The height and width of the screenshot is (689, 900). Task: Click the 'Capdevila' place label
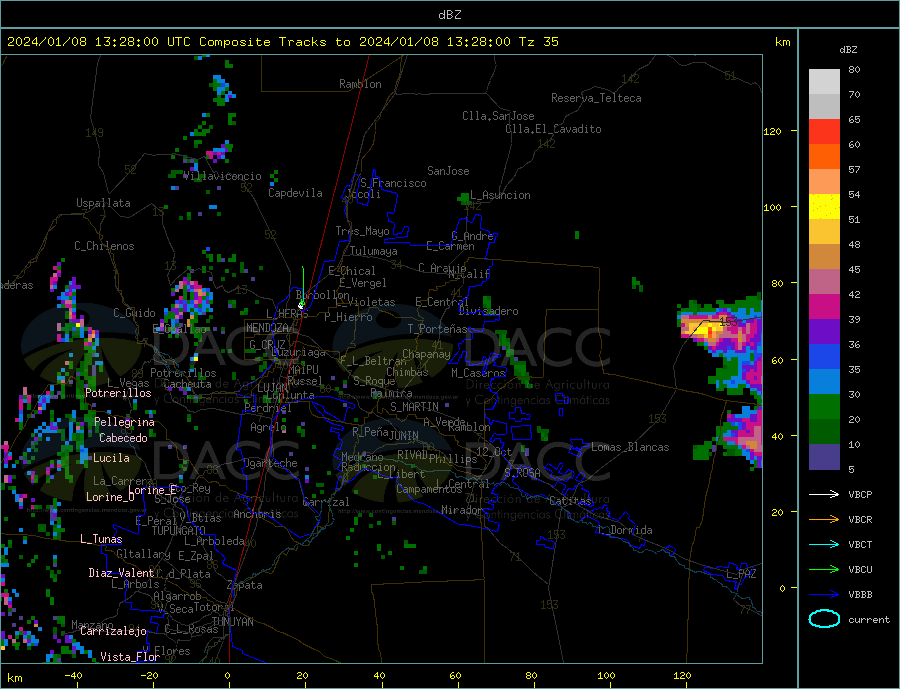tap(295, 193)
